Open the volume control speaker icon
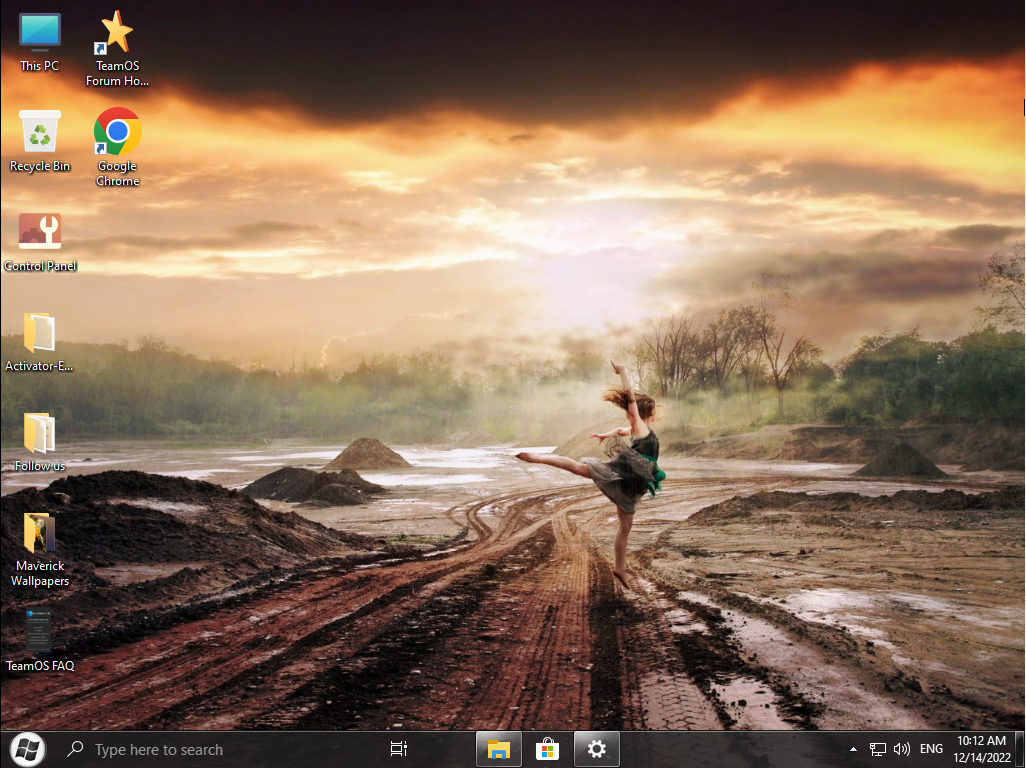 [x=902, y=749]
